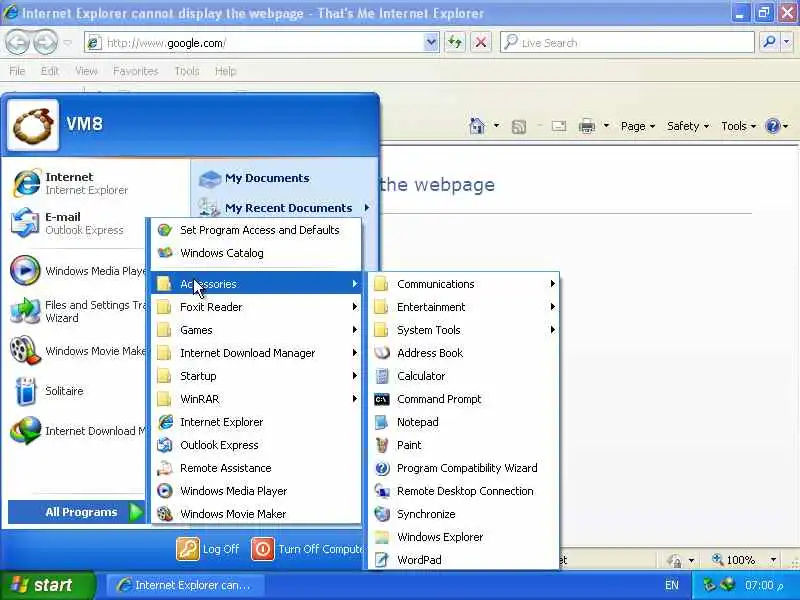Click the EN language indicator
800x600 pixels.
672,585
